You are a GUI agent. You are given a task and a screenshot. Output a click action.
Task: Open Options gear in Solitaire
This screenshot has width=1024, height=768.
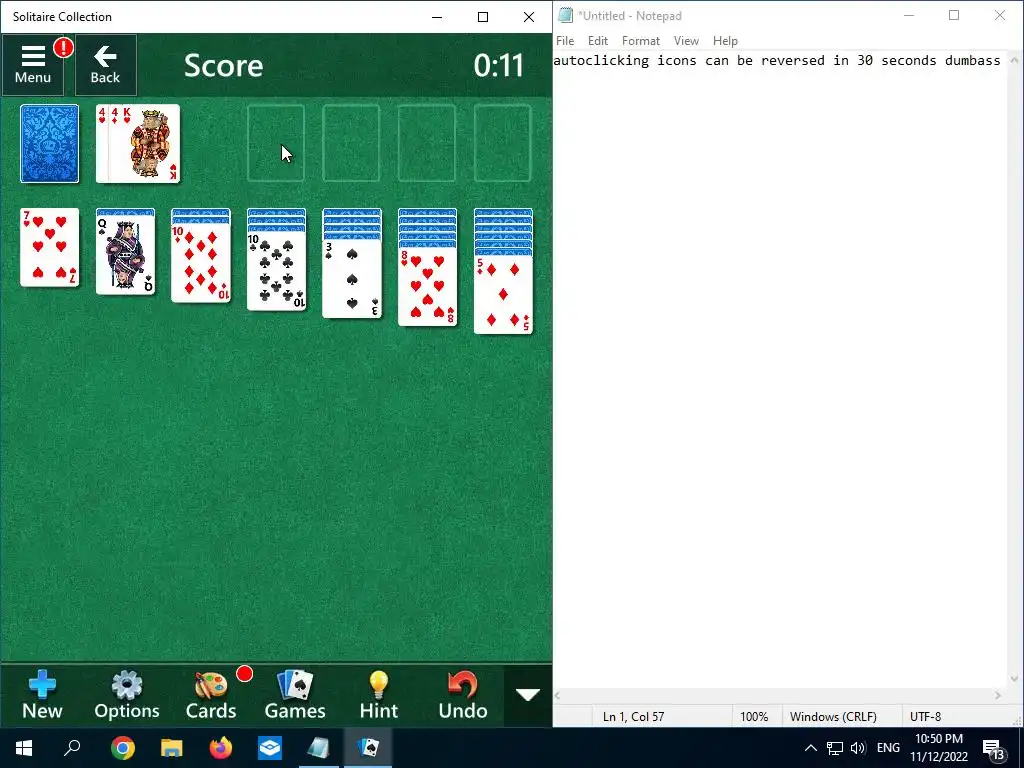click(127, 695)
